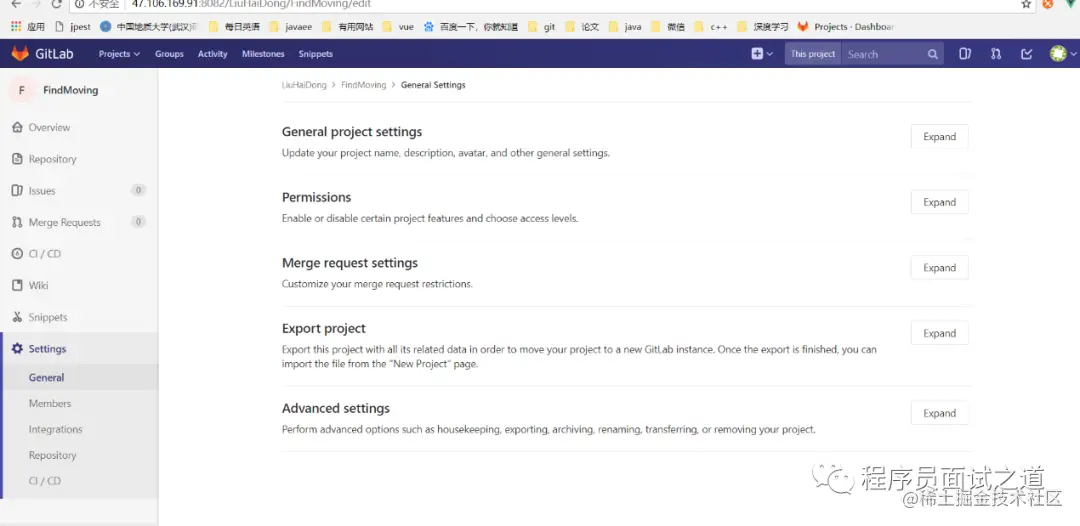Click the FindMoving breadcrumb link

(x=364, y=85)
